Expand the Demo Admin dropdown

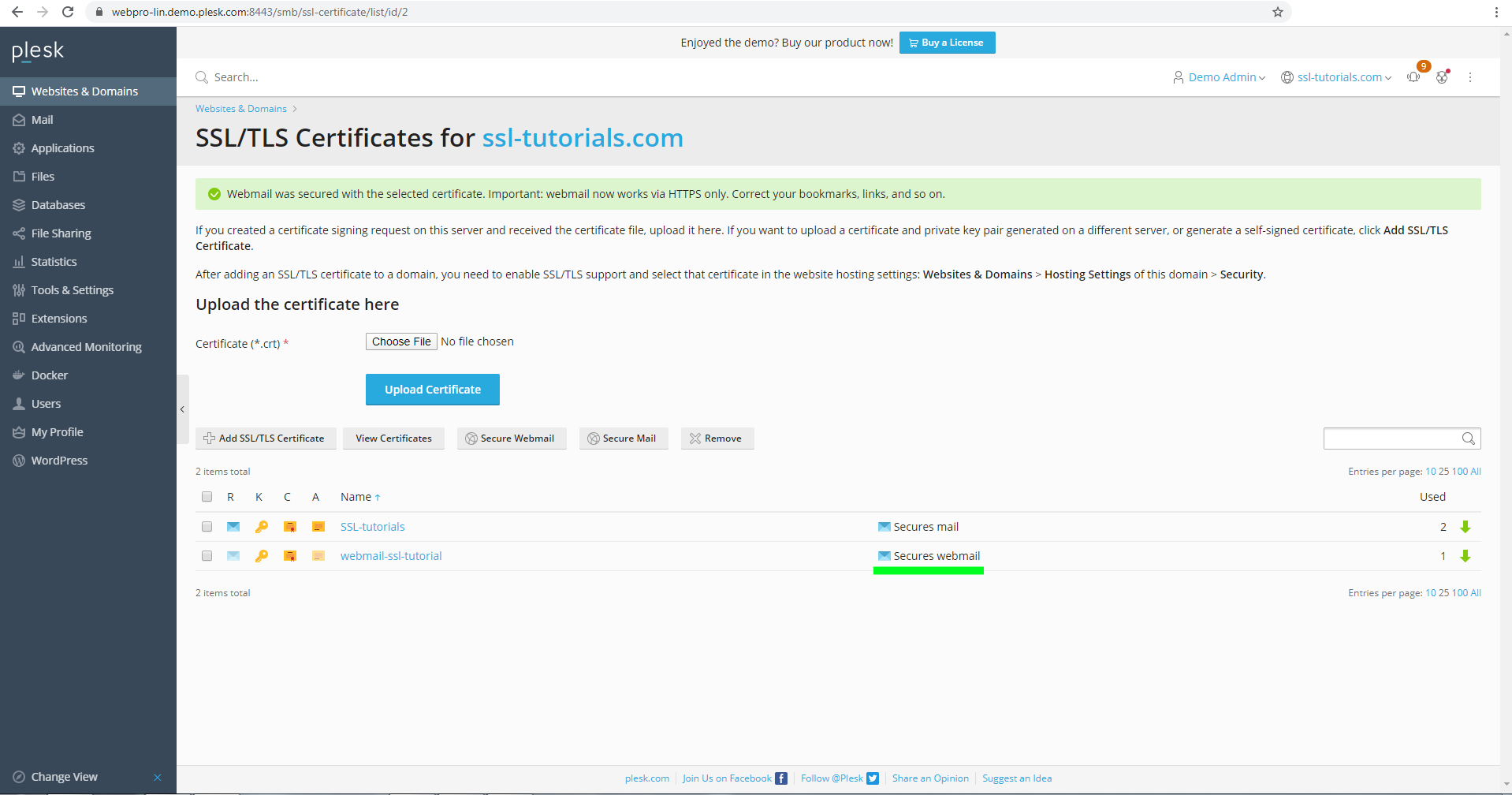[1219, 77]
